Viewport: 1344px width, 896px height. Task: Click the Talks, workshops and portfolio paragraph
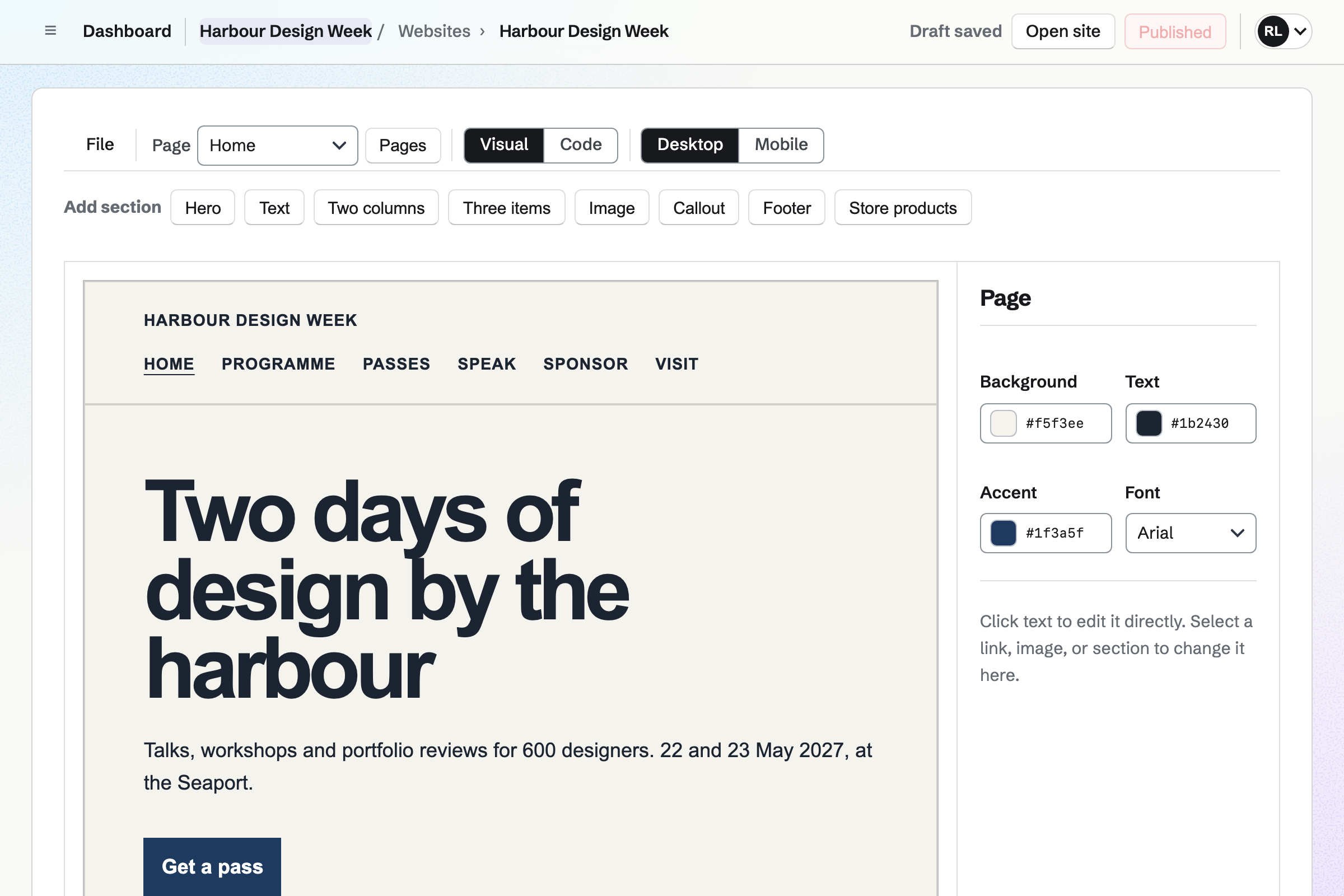pos(508,766)
